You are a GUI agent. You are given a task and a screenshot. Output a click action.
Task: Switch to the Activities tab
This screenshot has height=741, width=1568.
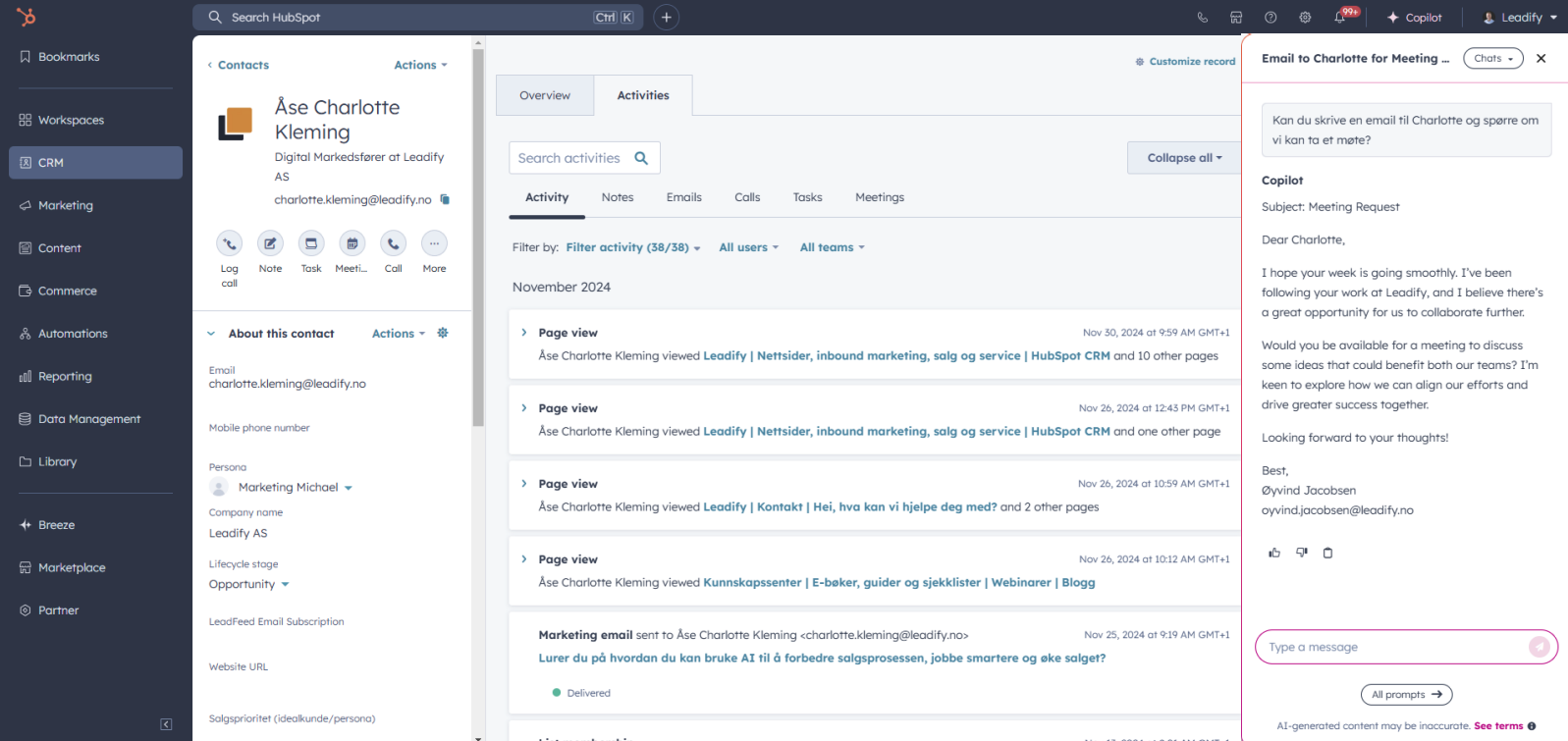643,95
